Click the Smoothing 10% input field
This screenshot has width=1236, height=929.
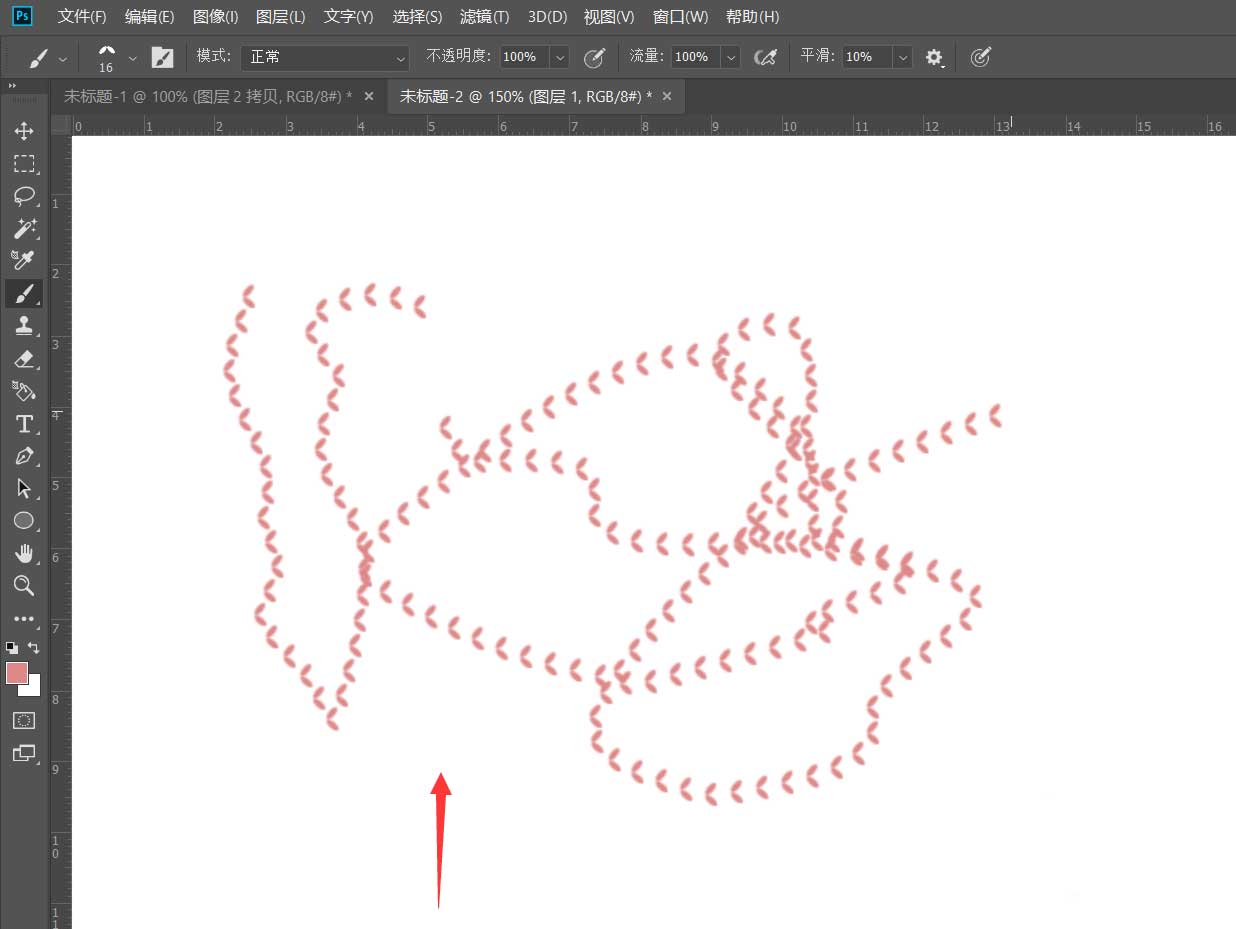pos(867,57)
